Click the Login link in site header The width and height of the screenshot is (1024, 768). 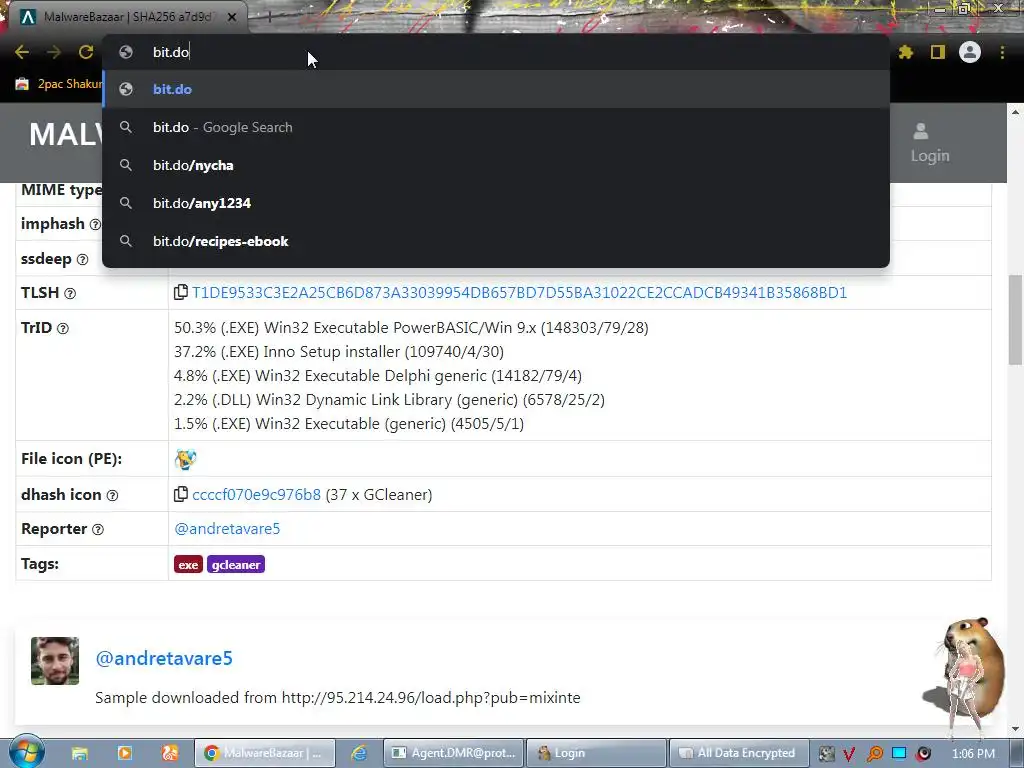point(930,143)
